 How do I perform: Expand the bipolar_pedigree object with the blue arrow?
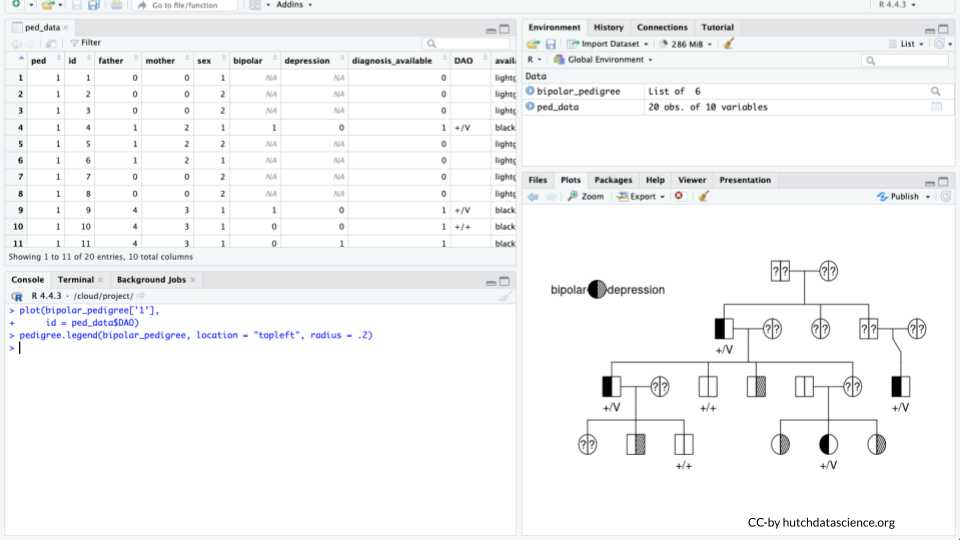pyautogui.click(x=530, y=91)
